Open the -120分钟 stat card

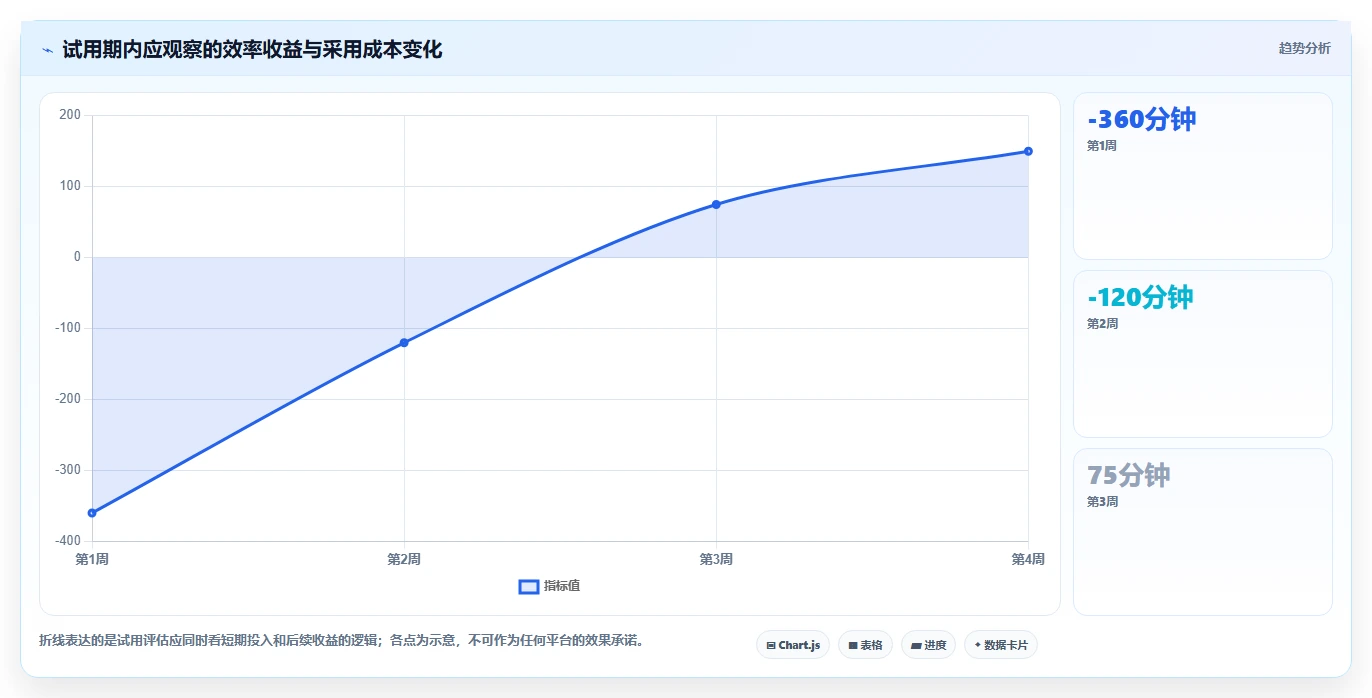[1202, 354]
